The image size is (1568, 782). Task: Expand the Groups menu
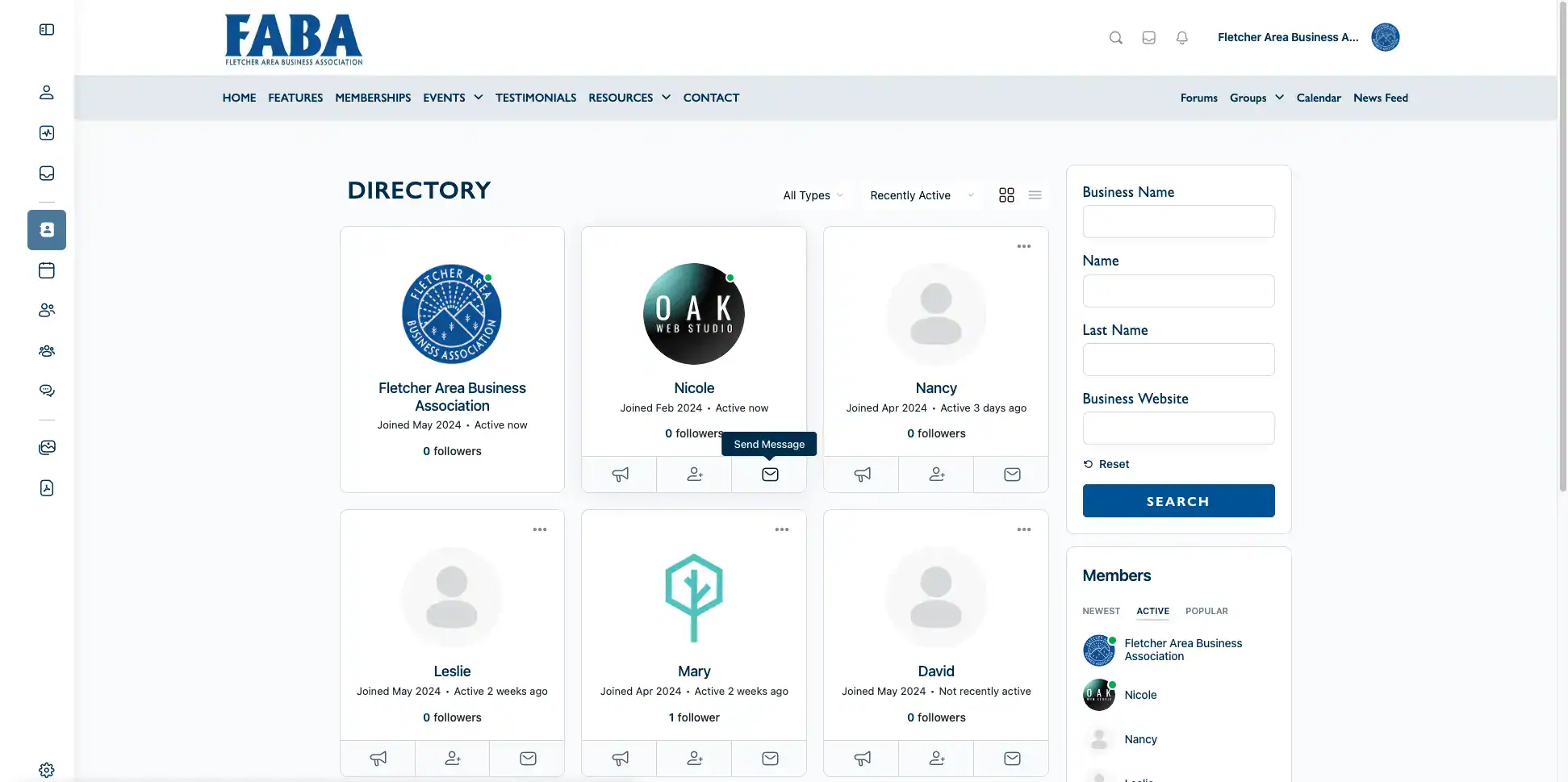point(1256,98)
